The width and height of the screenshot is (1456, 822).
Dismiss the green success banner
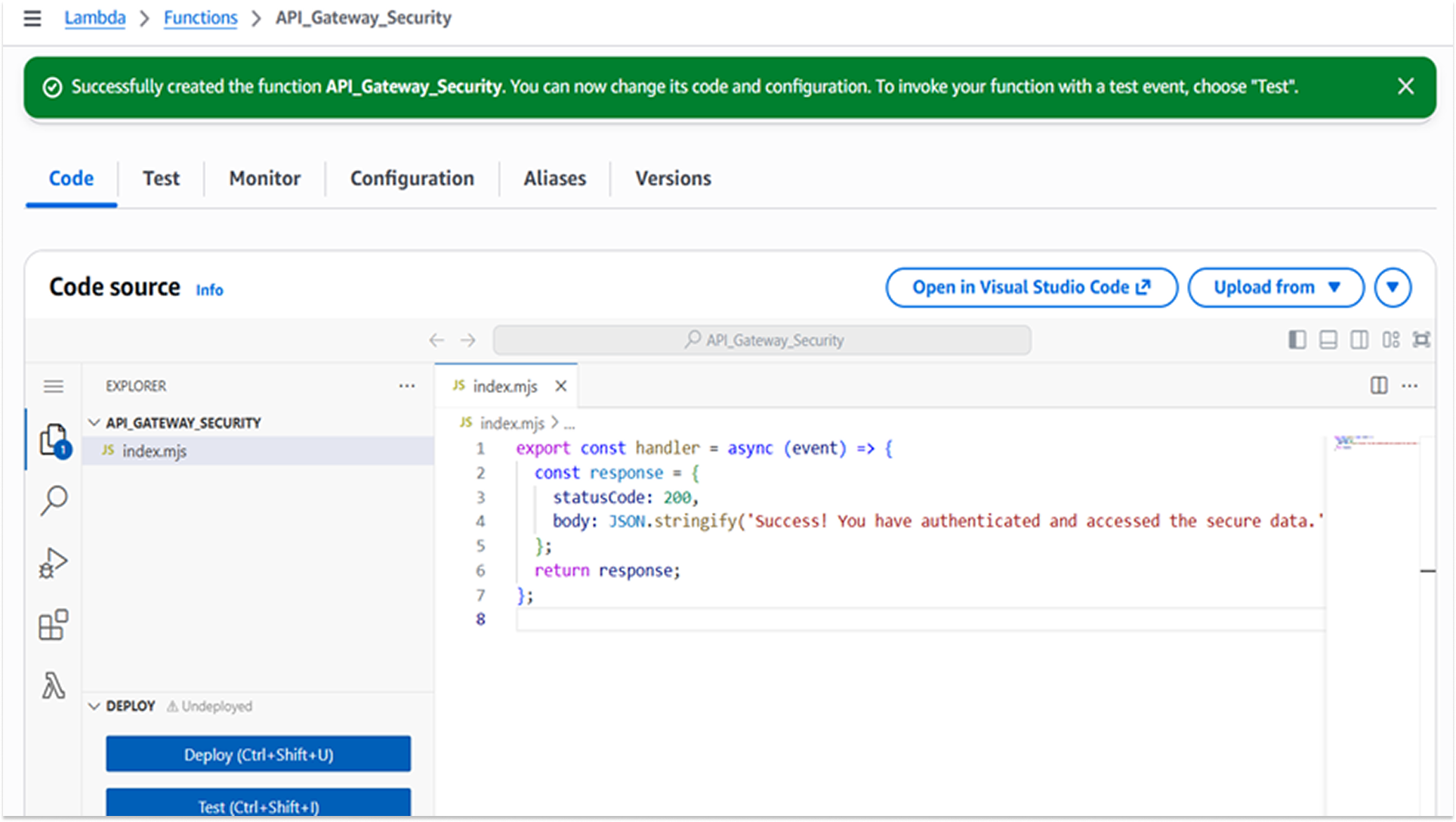pos(1405,86)
